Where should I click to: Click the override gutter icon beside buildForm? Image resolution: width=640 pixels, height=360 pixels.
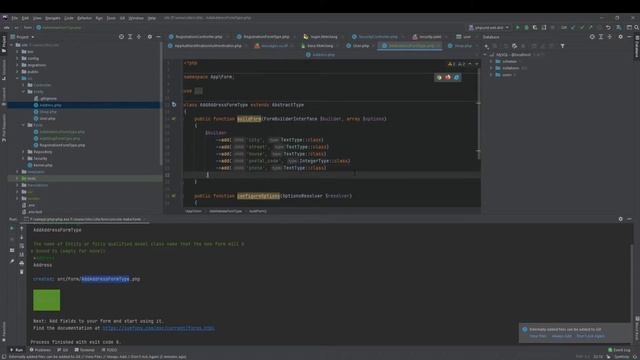(174, 119)
